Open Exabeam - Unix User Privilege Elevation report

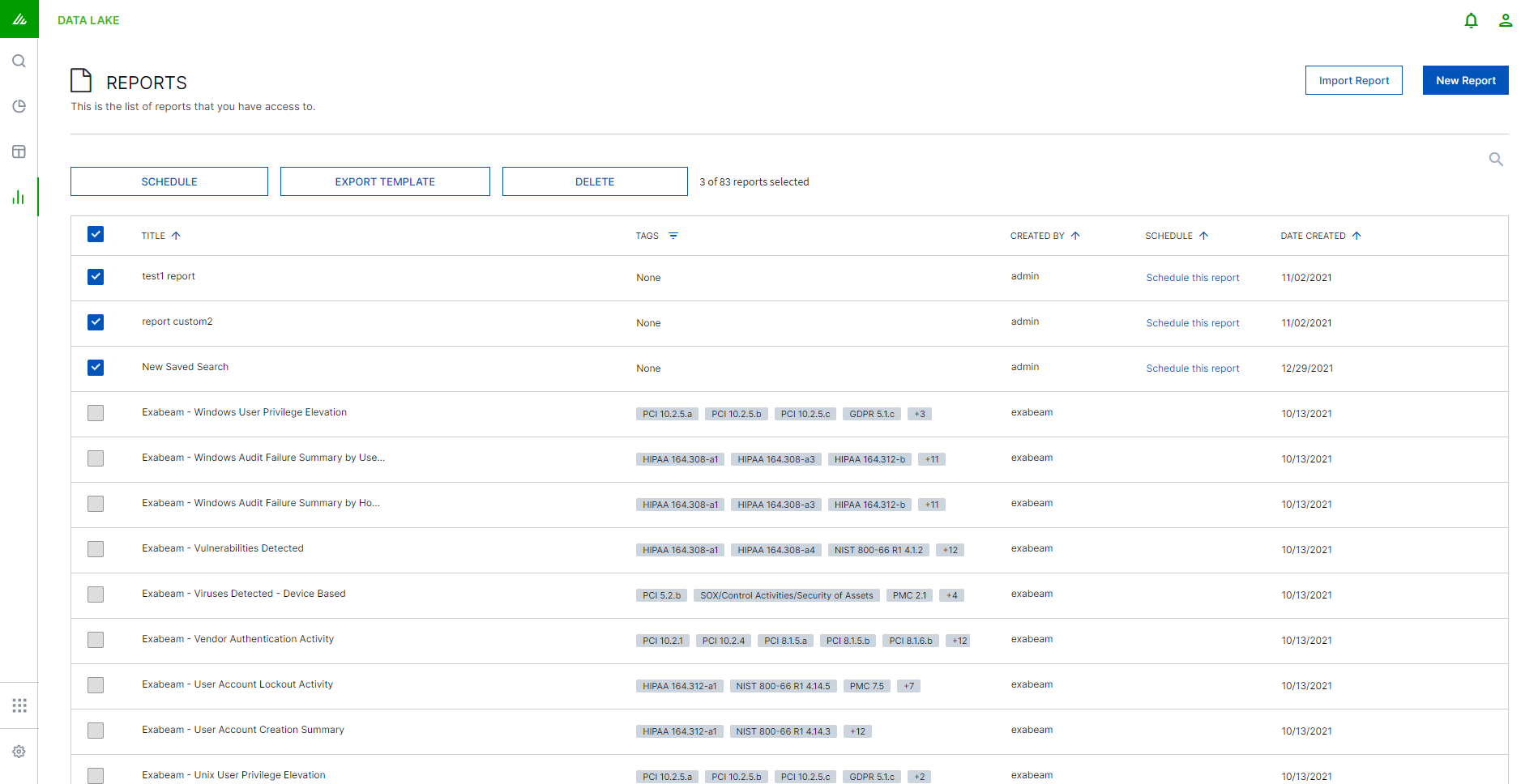tap(233, 775)
